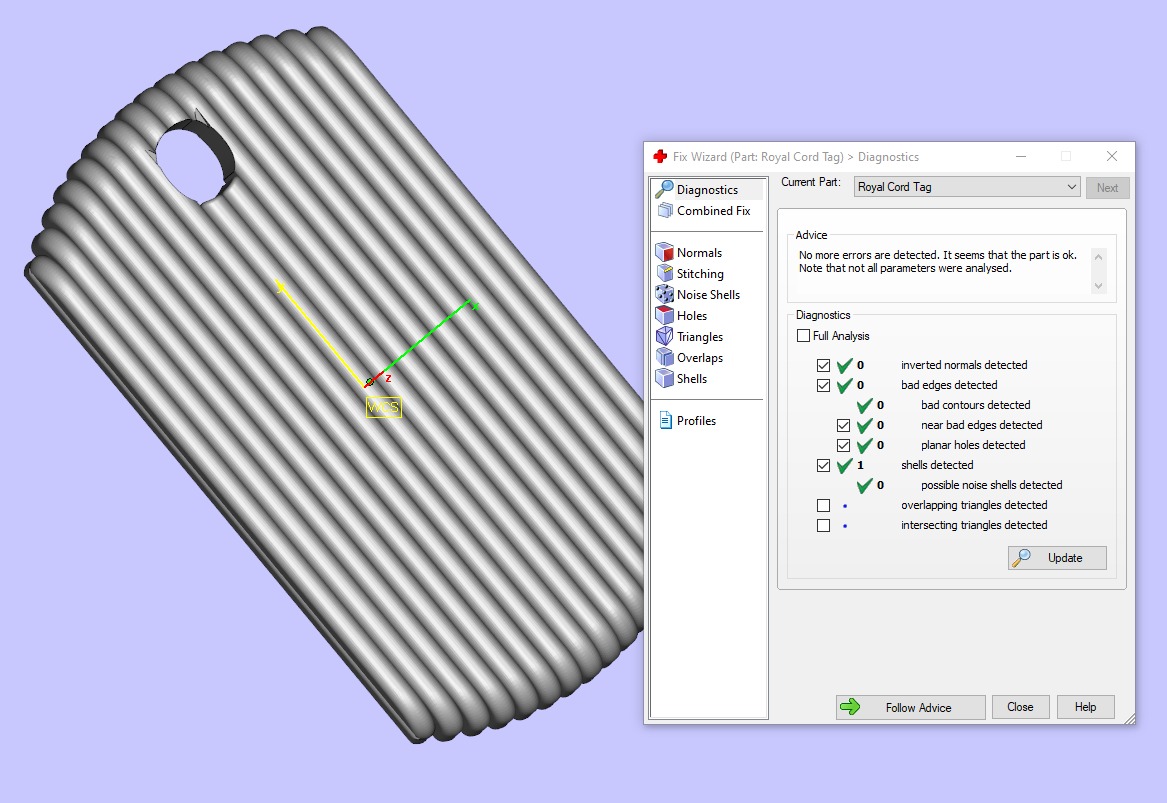Viewport: 1167px width, 803px height.
Task: Click the Noise Shells dice icon
Action: coord(664,294)
